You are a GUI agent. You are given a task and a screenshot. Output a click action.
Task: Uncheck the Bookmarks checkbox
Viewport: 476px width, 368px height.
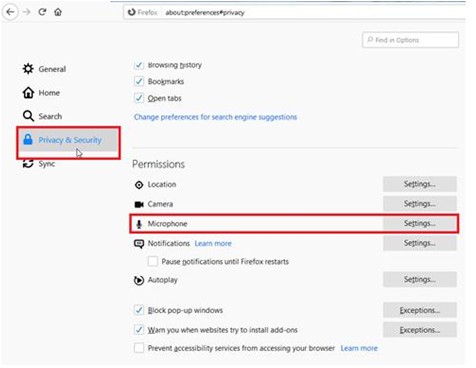point(139,81)
